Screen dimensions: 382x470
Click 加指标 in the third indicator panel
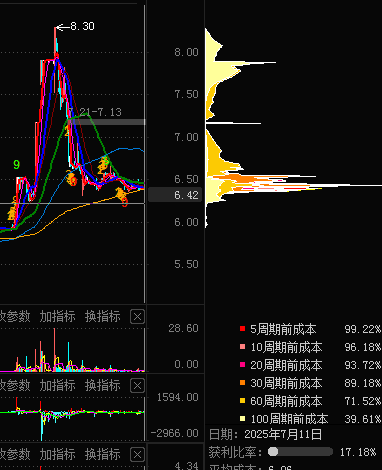58,455
